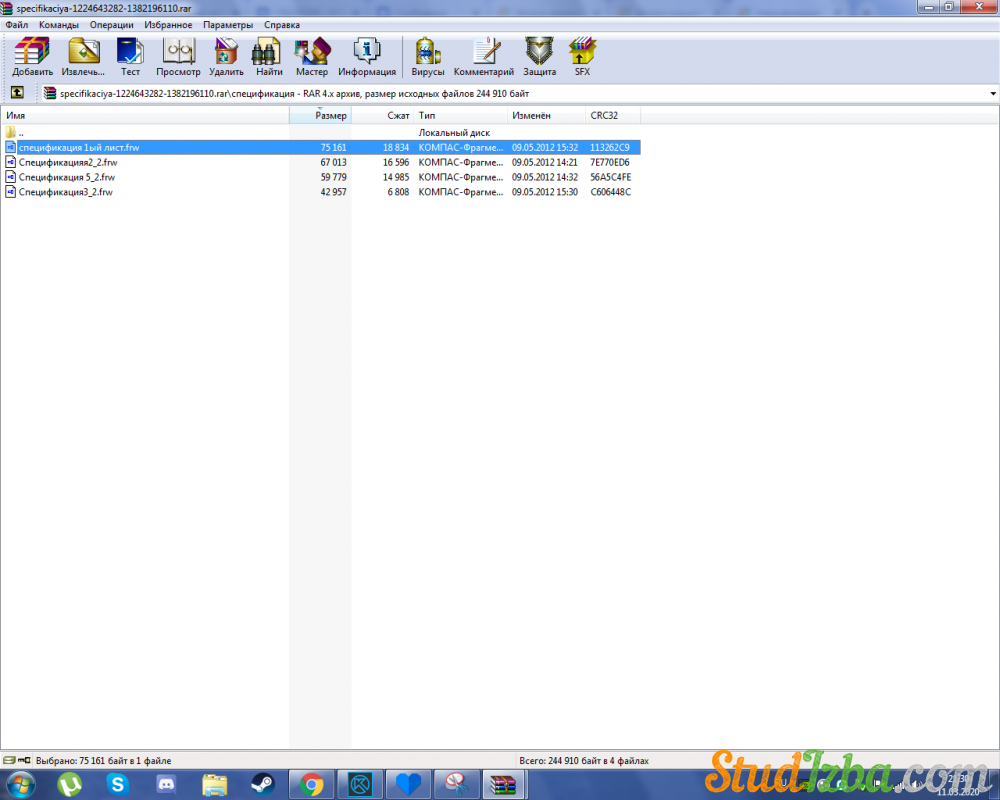Go up one folder level button
The width and height of the screenshot is (1000, 800).
(x=17, y=93)
